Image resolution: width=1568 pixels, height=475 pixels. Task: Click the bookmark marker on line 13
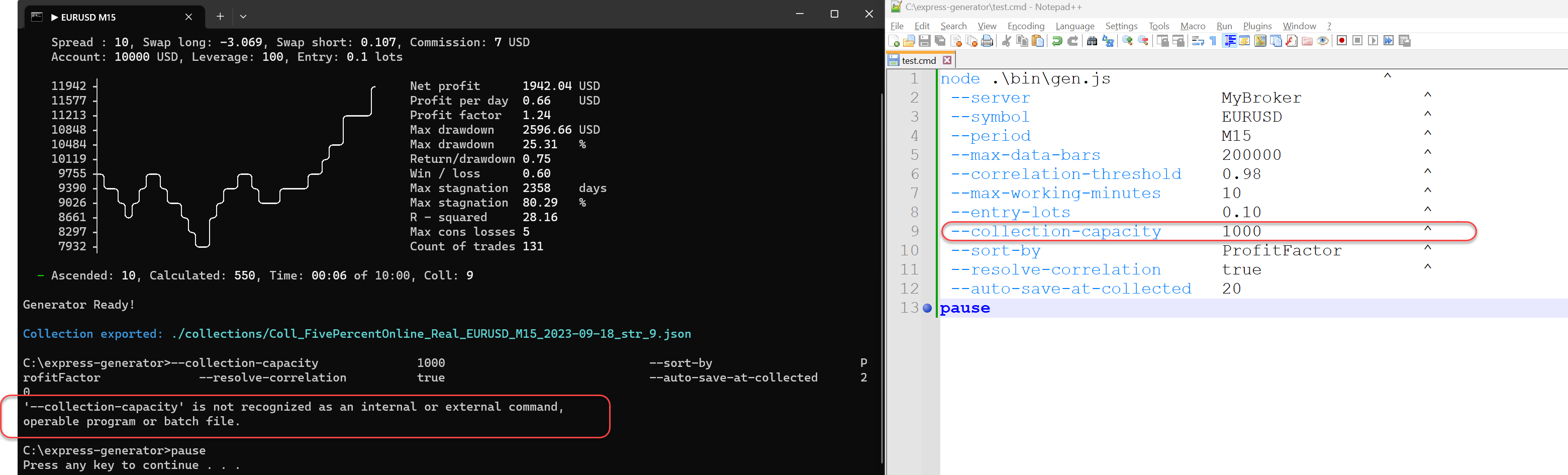coord(927,308)
